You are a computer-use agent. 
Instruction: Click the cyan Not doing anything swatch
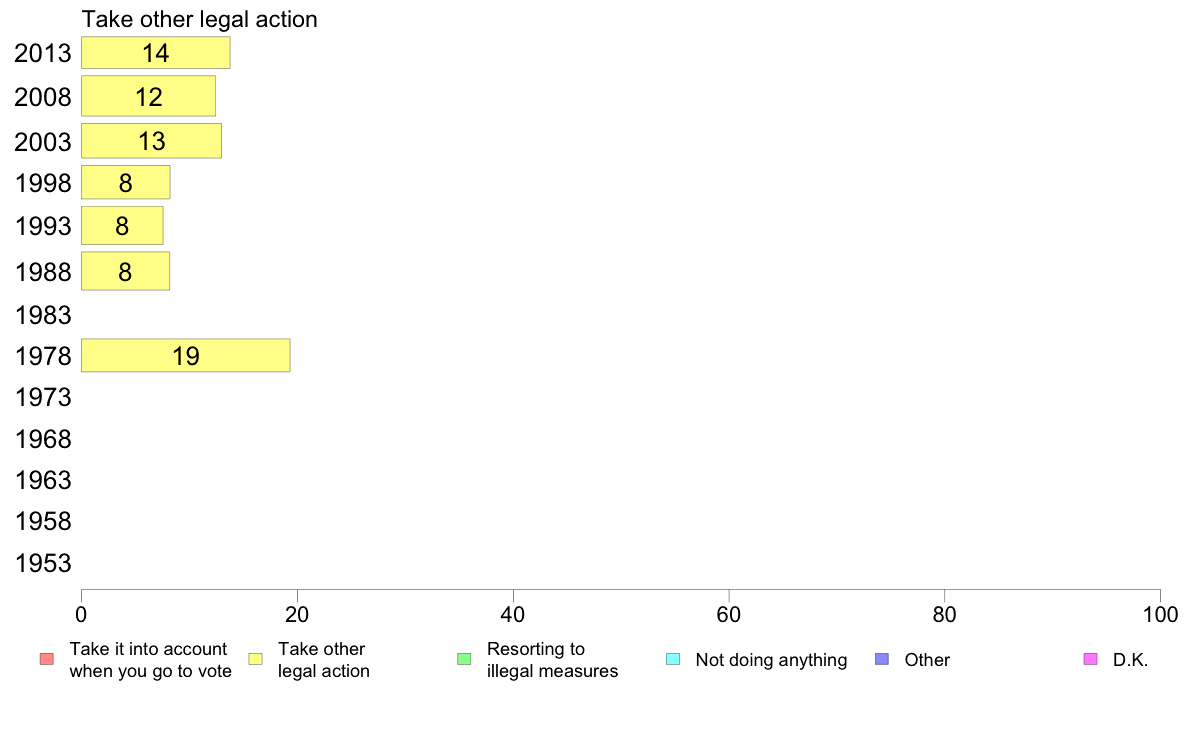click(x=673, y=659)
